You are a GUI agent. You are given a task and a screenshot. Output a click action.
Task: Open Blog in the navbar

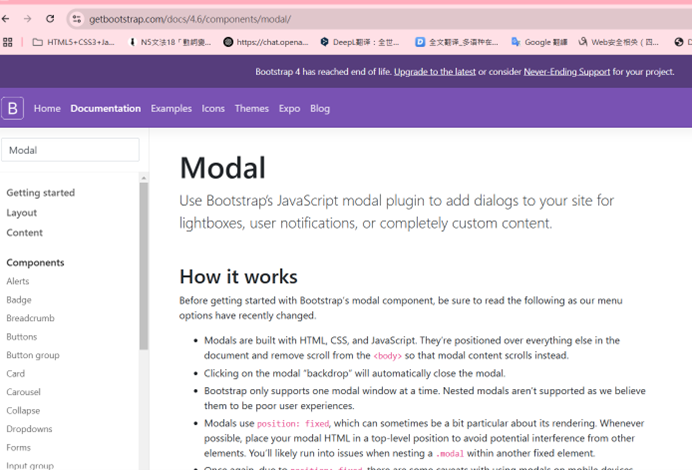tap(320, 109)
